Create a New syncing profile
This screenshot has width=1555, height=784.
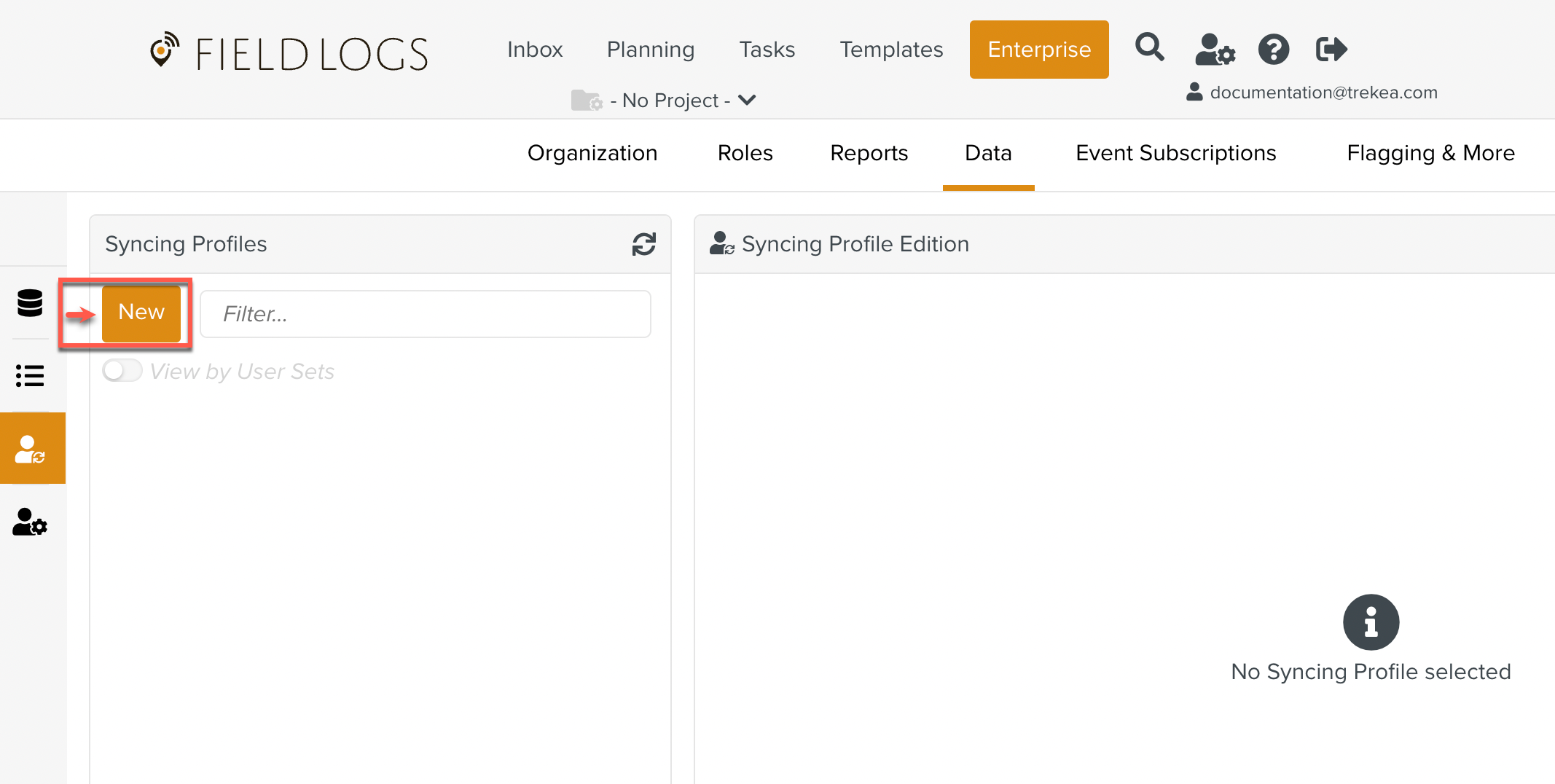141,313
